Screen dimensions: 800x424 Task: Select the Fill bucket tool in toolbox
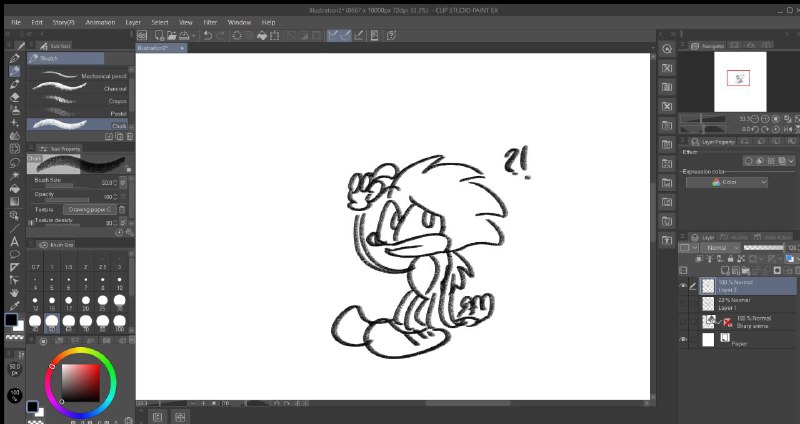(14, 189)
